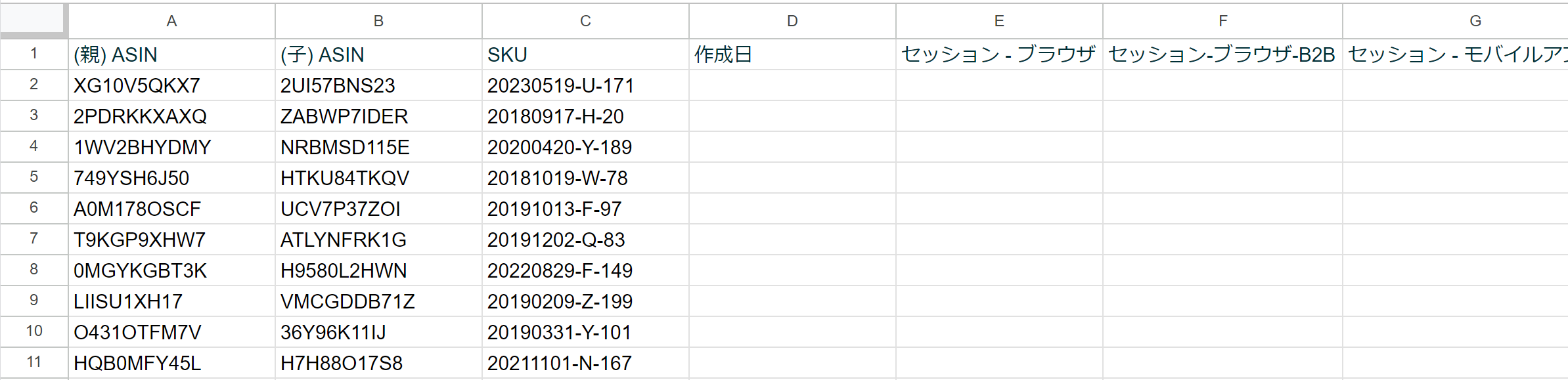Click the セッション - ブラウザ header cell
Image resolution: width=1568 pixels, height=380 pixels.
[998, 54]
